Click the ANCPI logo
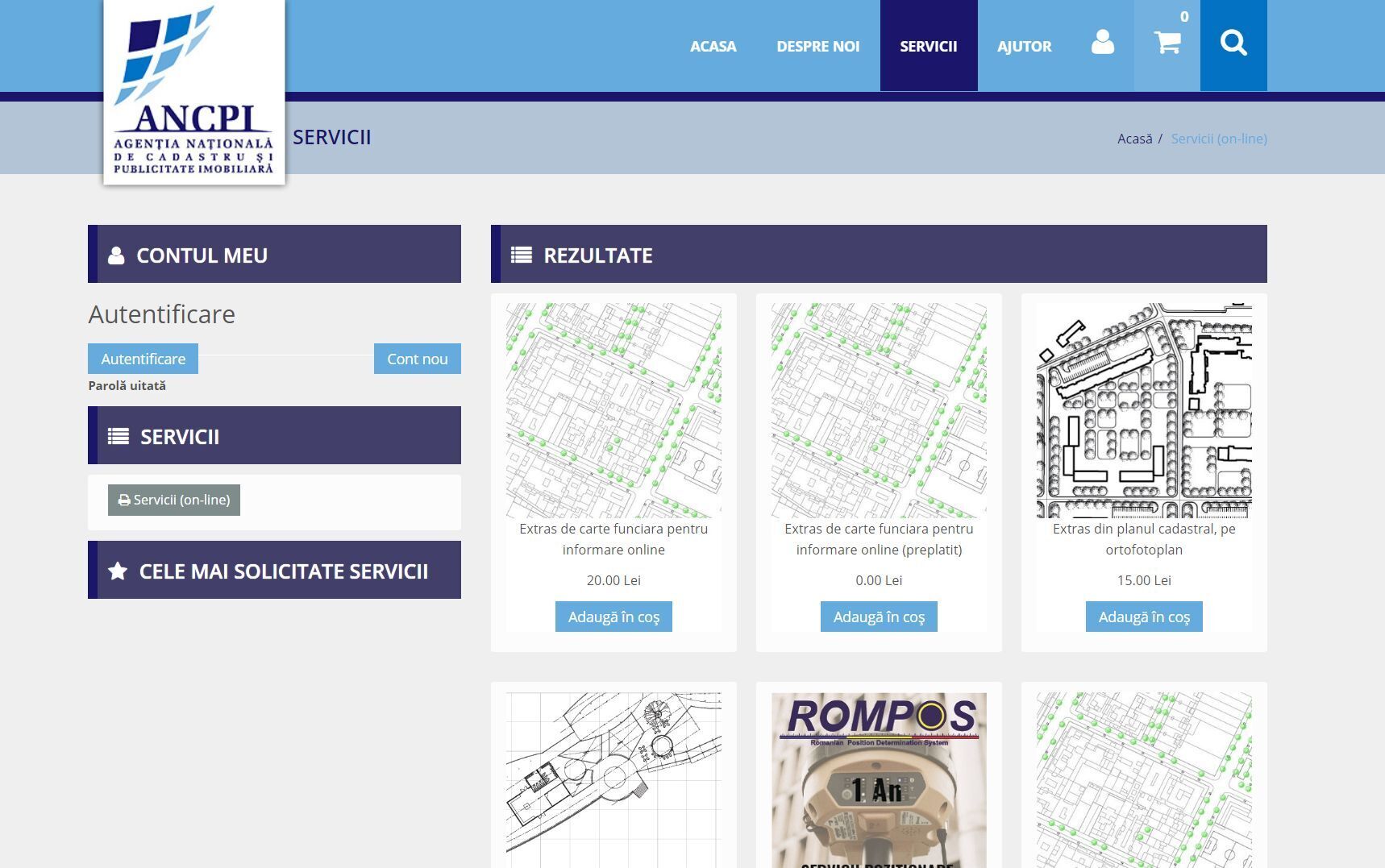1385x868 pixels. pos(194,93)
